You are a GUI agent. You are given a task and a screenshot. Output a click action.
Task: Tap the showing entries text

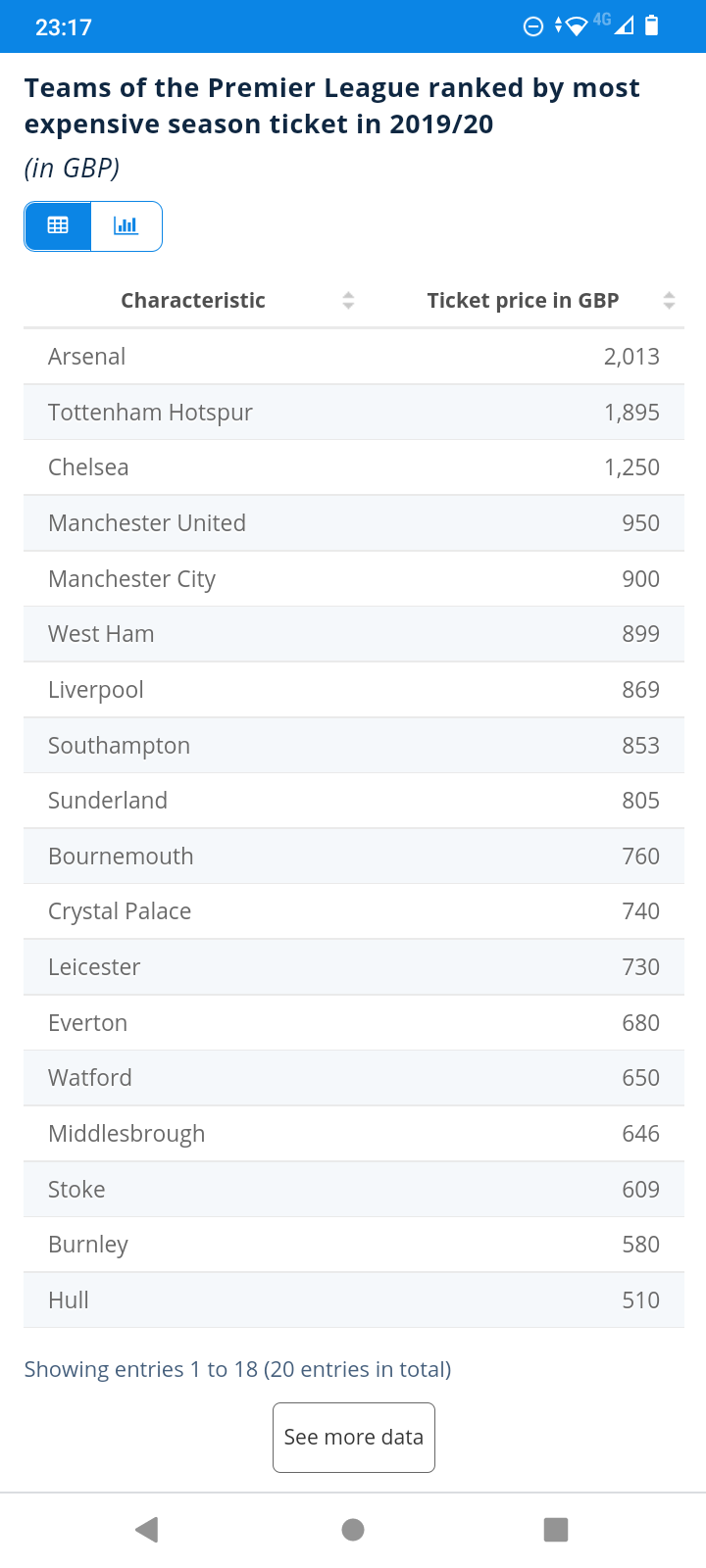pyautogui.click(x=237, y=1369)
